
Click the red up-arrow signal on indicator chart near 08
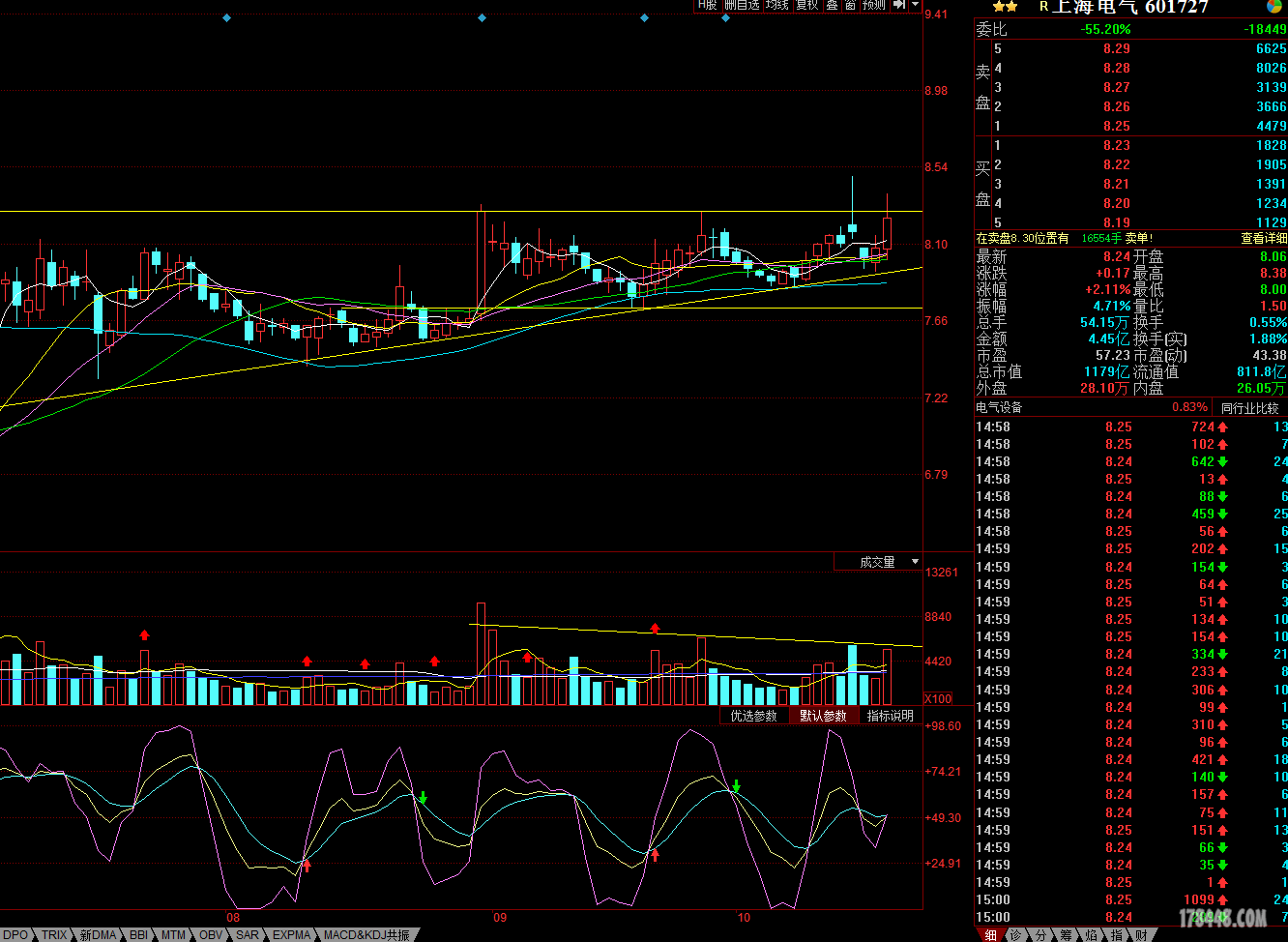pyautogui.click(x=307, y=866)
